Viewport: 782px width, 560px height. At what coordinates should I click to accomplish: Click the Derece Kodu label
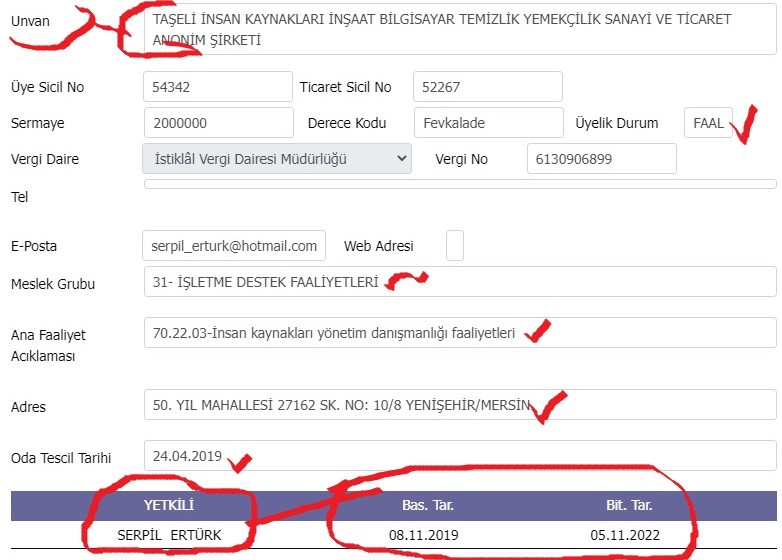(x=347, y=123)
